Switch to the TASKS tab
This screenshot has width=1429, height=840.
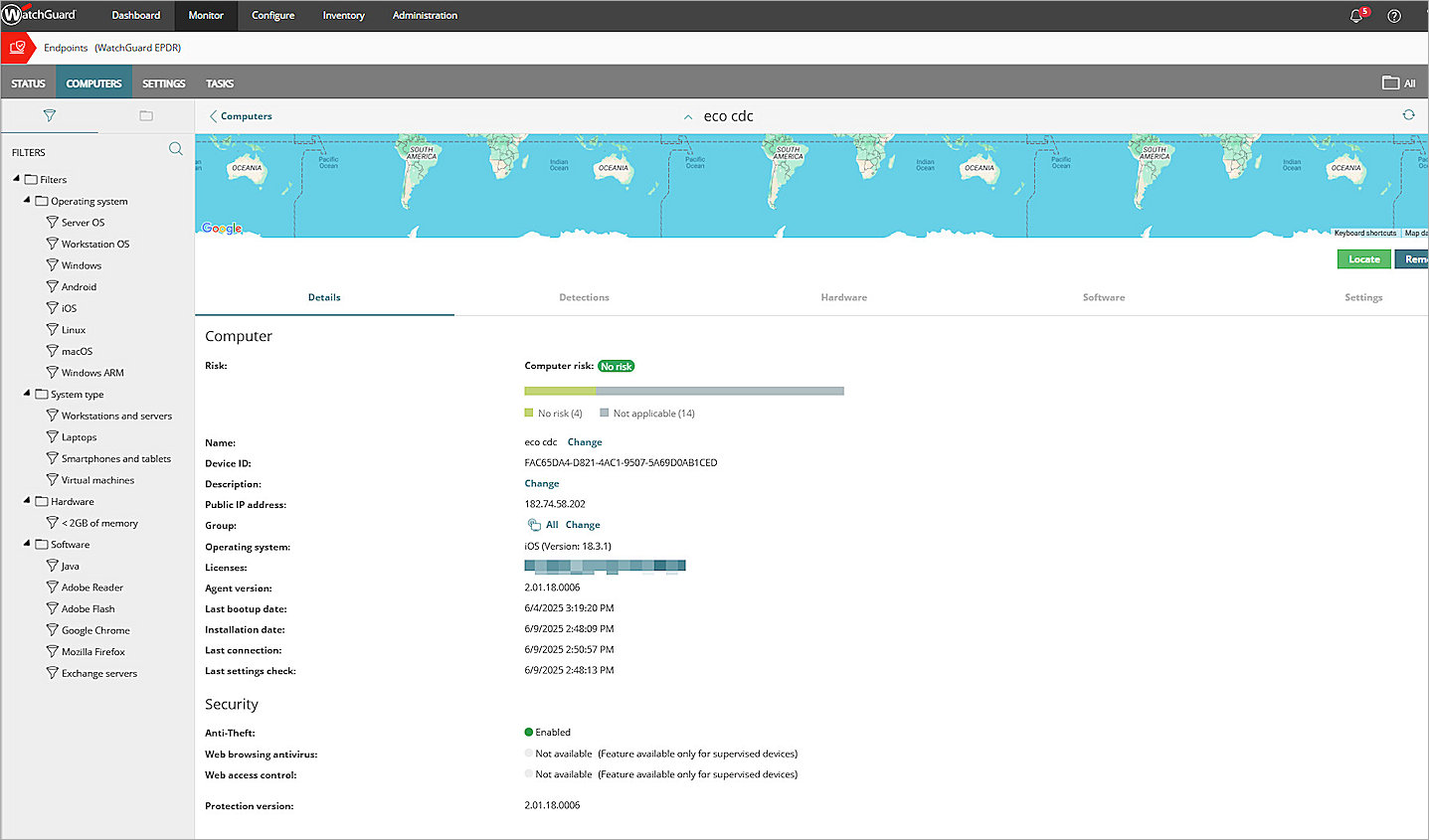[x=220, y=84]
